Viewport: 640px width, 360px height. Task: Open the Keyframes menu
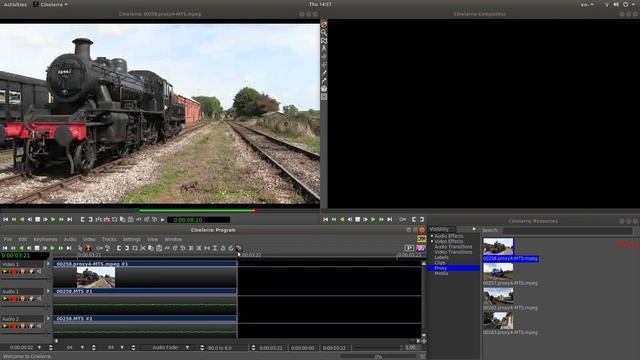click(45, 239)
